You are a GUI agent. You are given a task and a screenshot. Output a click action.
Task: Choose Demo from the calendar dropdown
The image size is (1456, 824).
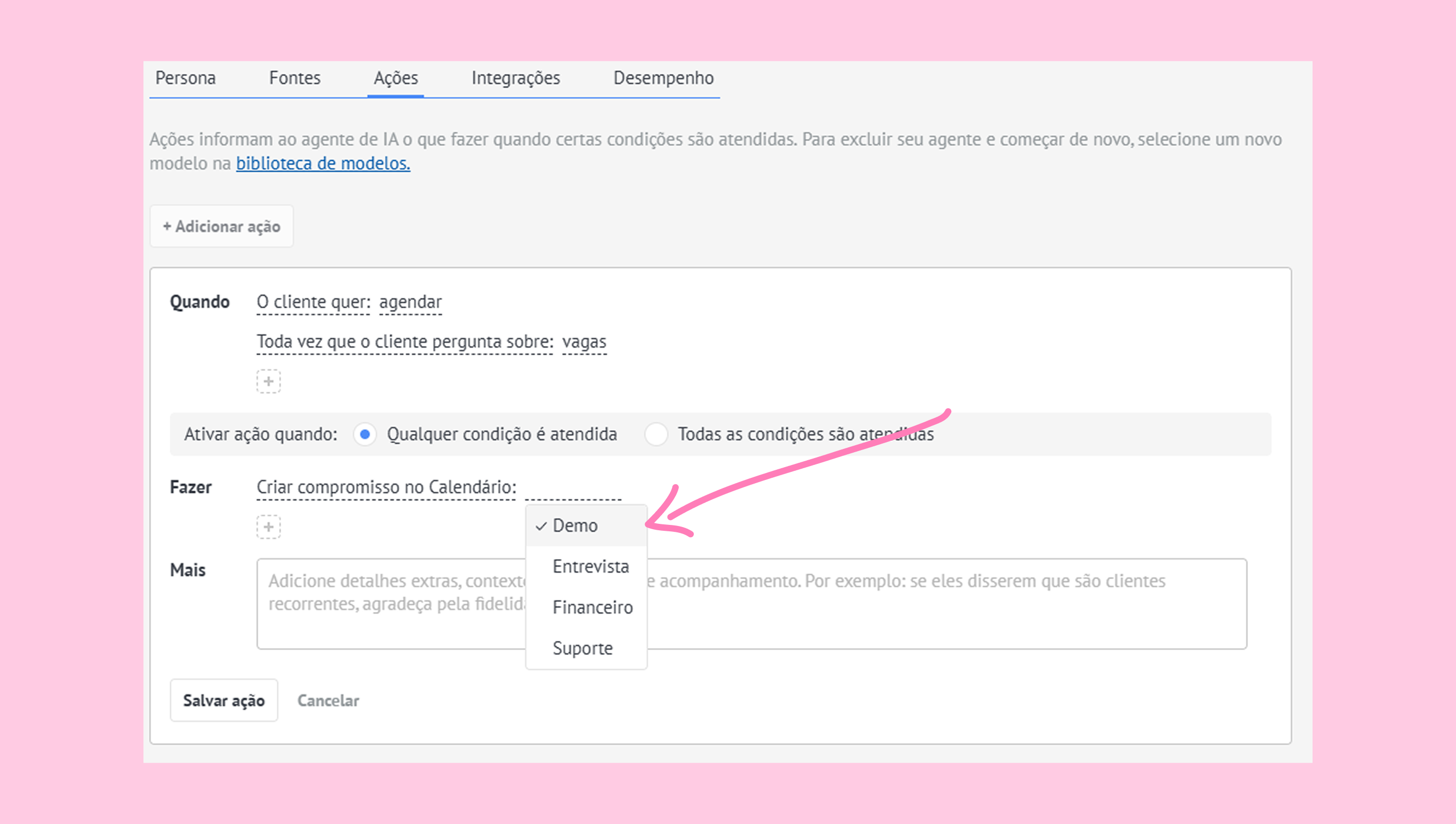pos(574,526)
